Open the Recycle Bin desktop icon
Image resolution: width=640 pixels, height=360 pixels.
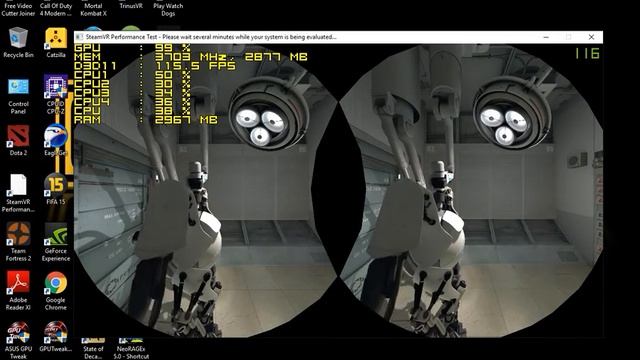tap(18, 42)
